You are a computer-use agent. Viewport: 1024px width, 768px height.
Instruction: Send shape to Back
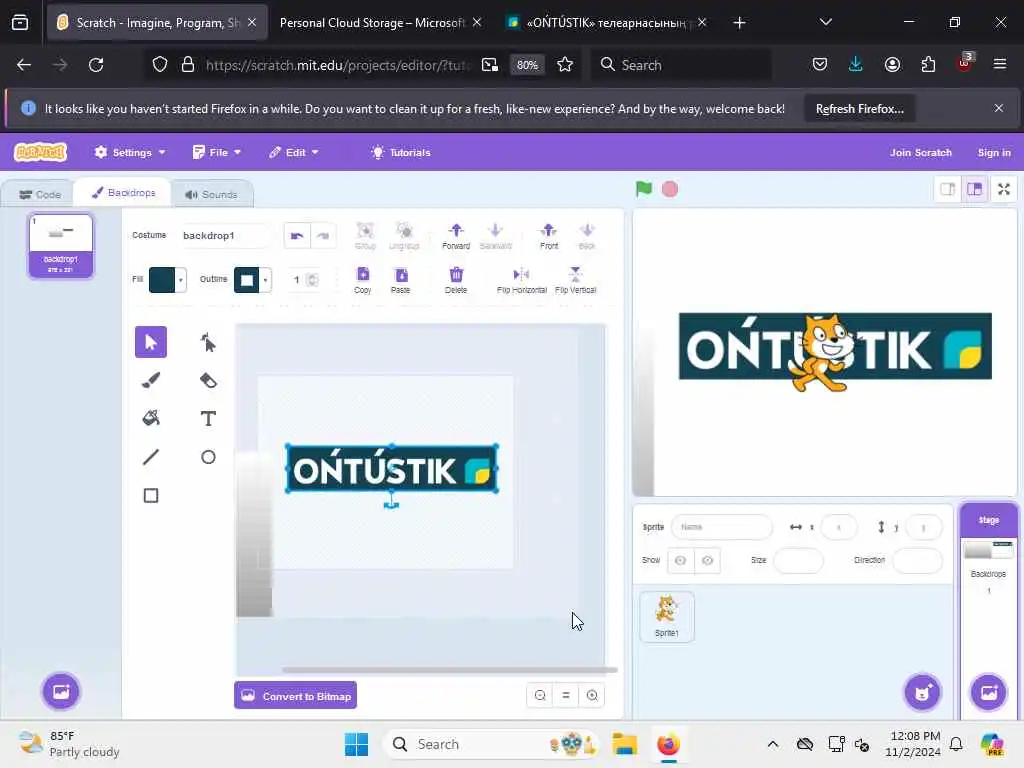pos(586,236)
